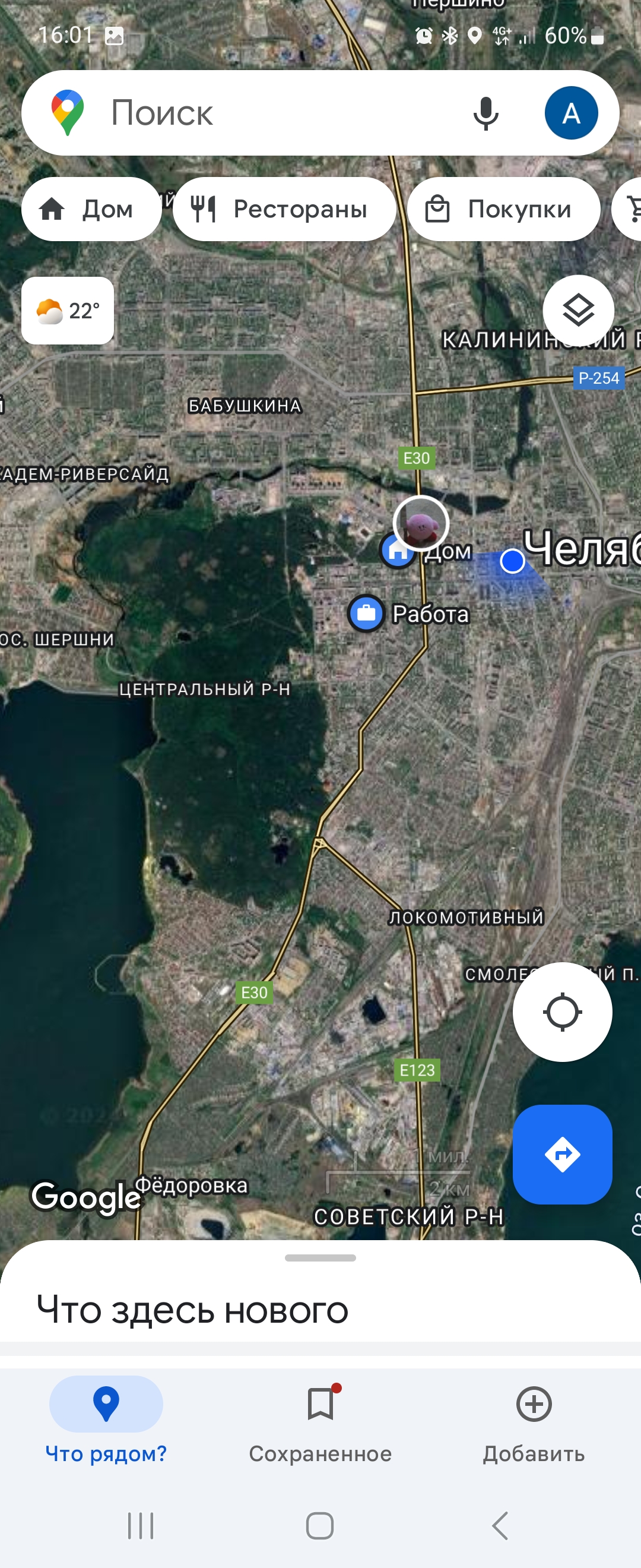Viewport: 641px width, 1568px height.
Task: Choose the Дом shortcut chip
Action: [x=91, y=209]
